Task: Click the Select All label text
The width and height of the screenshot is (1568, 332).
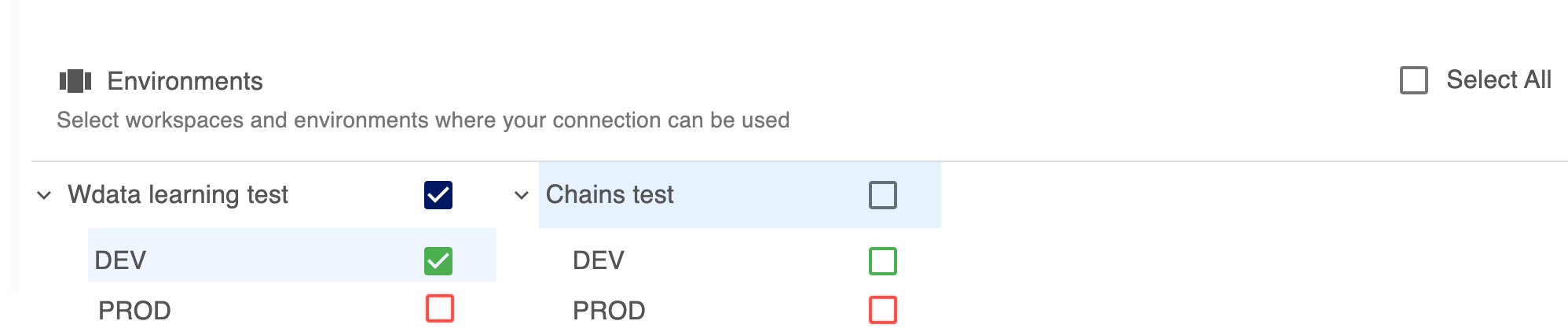Action: (x=1498, y=79)
